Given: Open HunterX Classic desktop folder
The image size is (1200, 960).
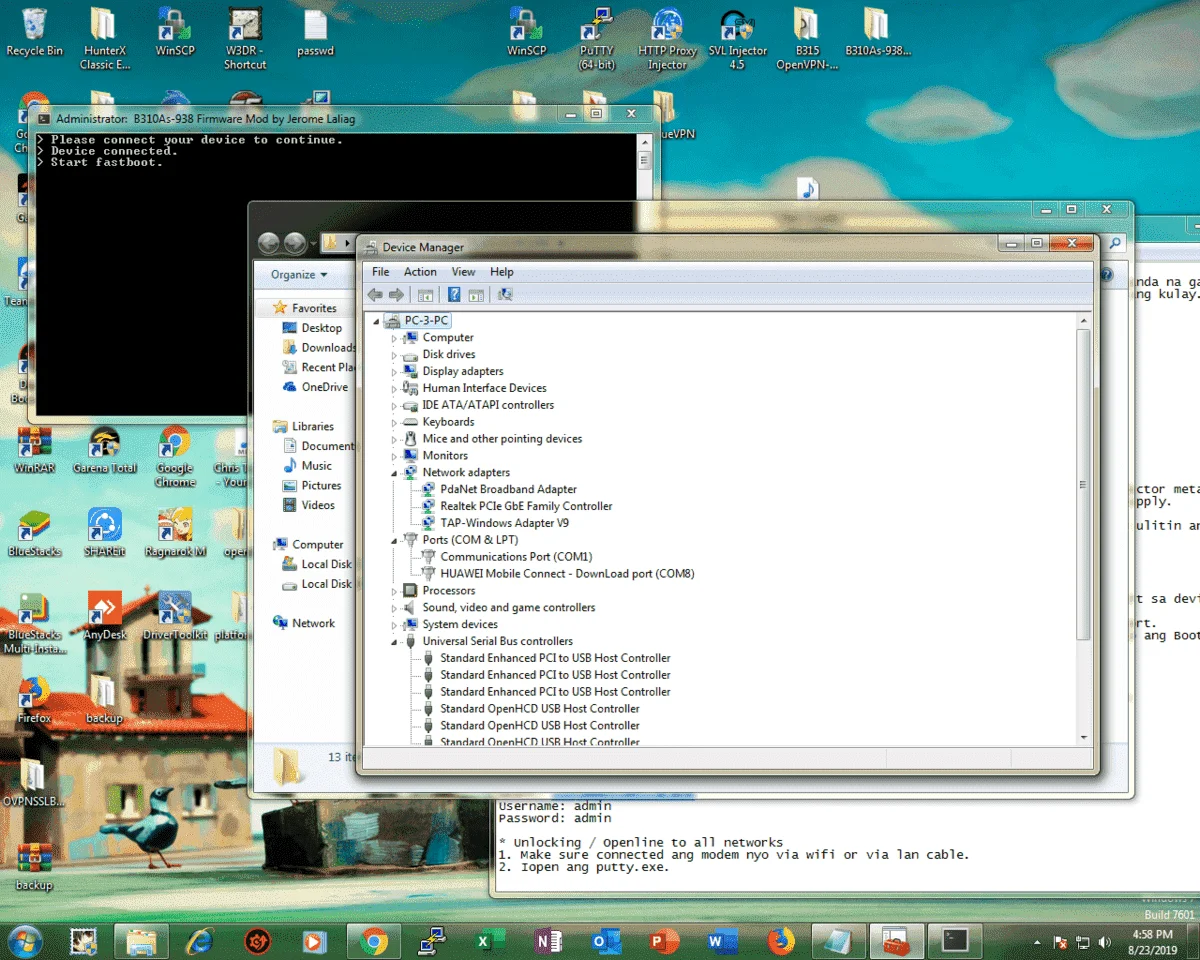Looking at the screenshot, I should (x=105, y=39).
